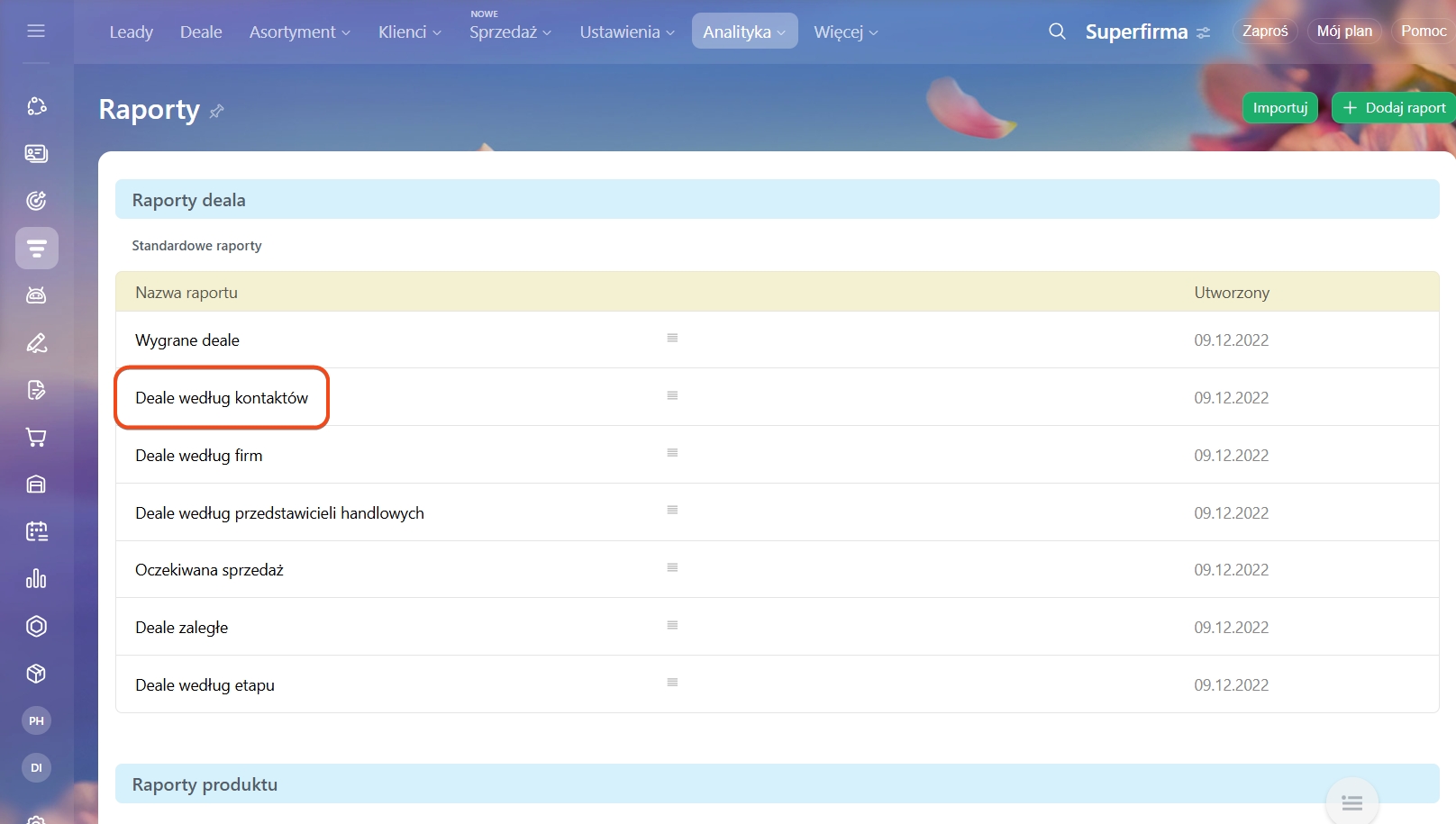This screenshot has width=1456, height=824.
Task: Click the robot icon in the sidebar
Action: (x=36, y=295)
